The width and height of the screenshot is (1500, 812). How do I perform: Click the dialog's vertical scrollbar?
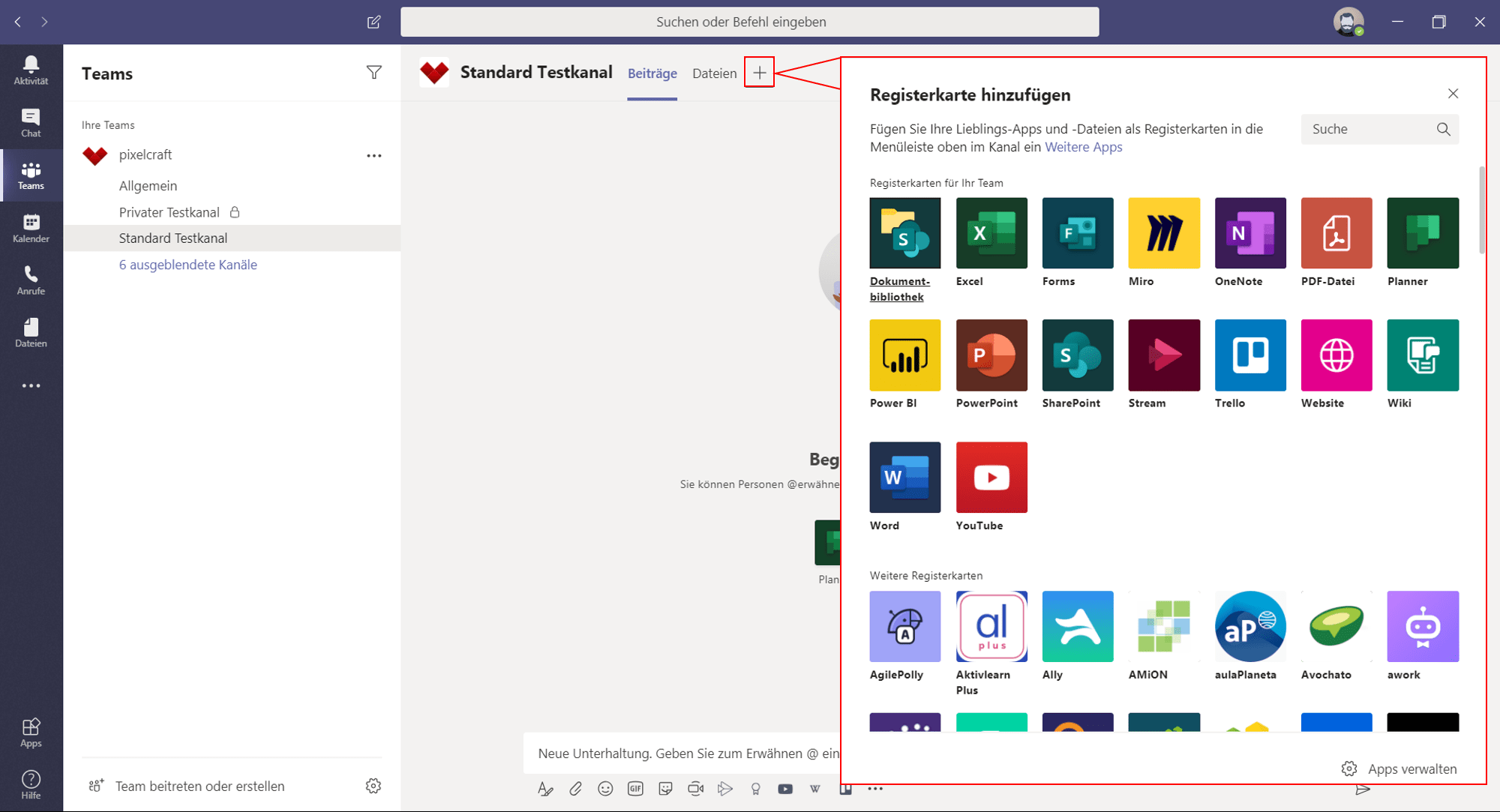[1481, 209]
